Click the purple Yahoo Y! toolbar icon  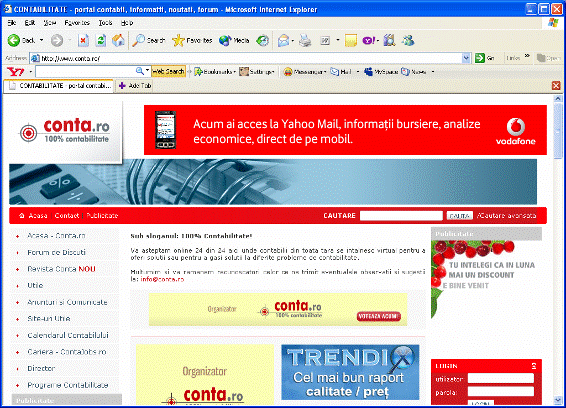(x=369, y=40)
